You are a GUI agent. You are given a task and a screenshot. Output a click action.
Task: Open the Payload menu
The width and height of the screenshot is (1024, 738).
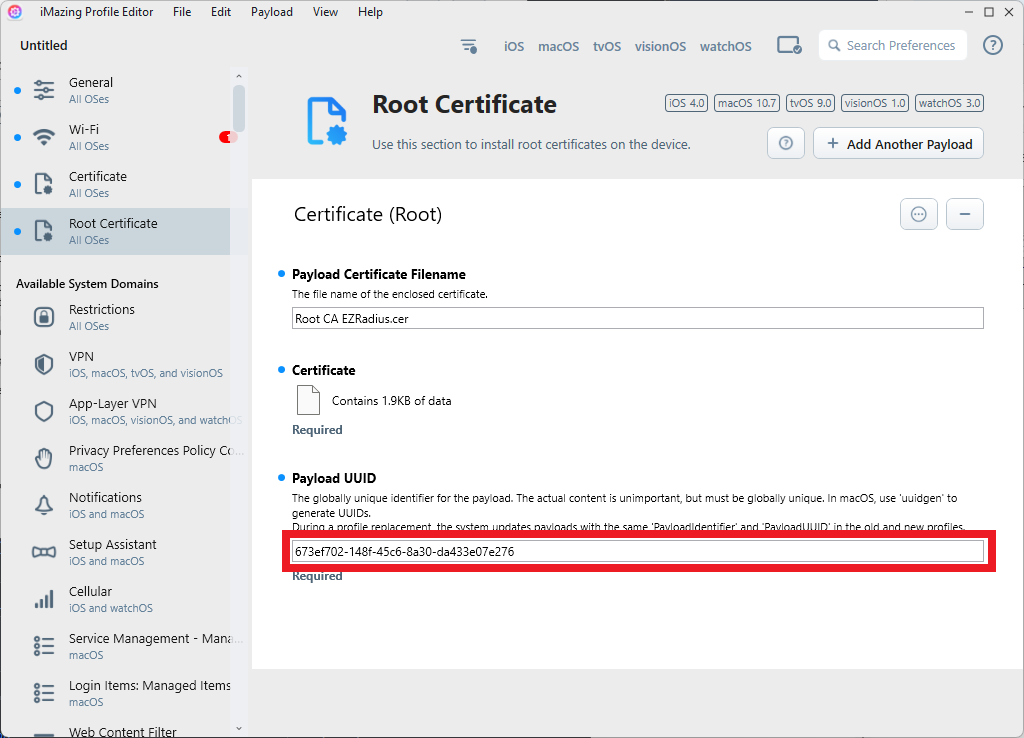272,12
